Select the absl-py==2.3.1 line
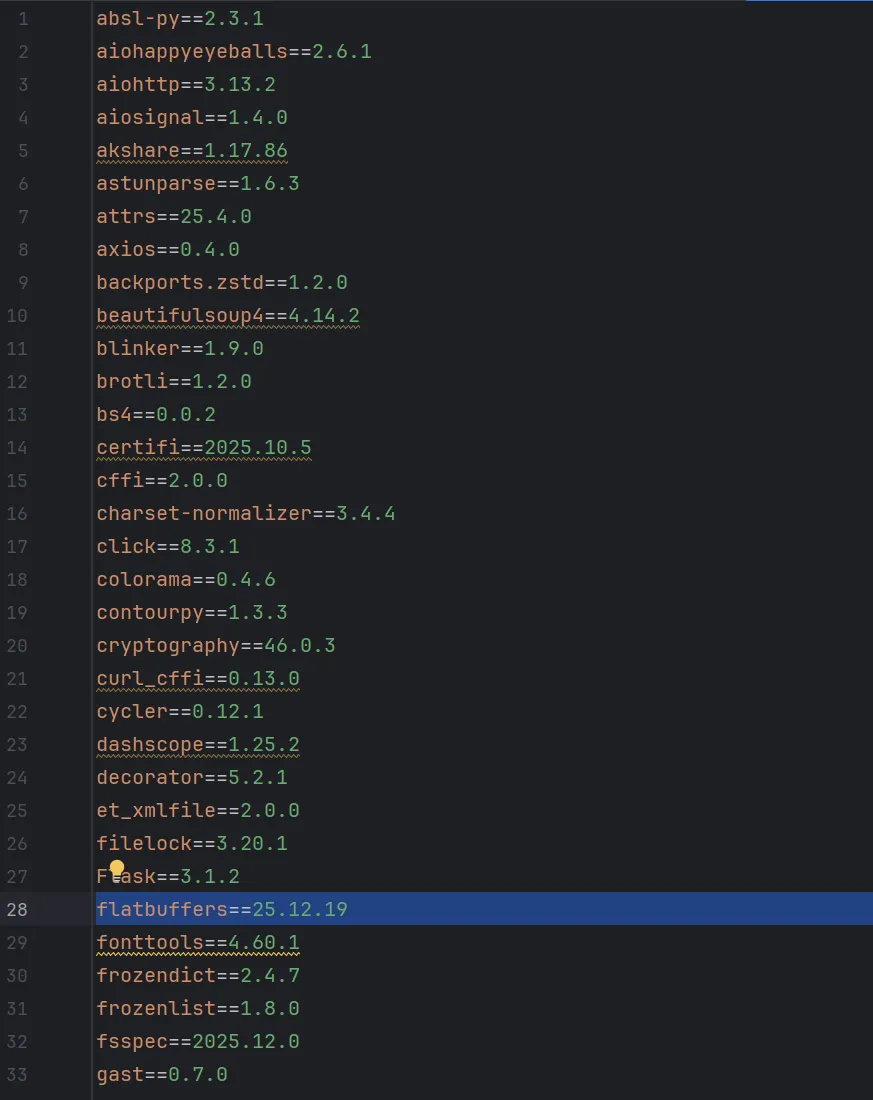 pyautogui.click(x=180, y=18)
